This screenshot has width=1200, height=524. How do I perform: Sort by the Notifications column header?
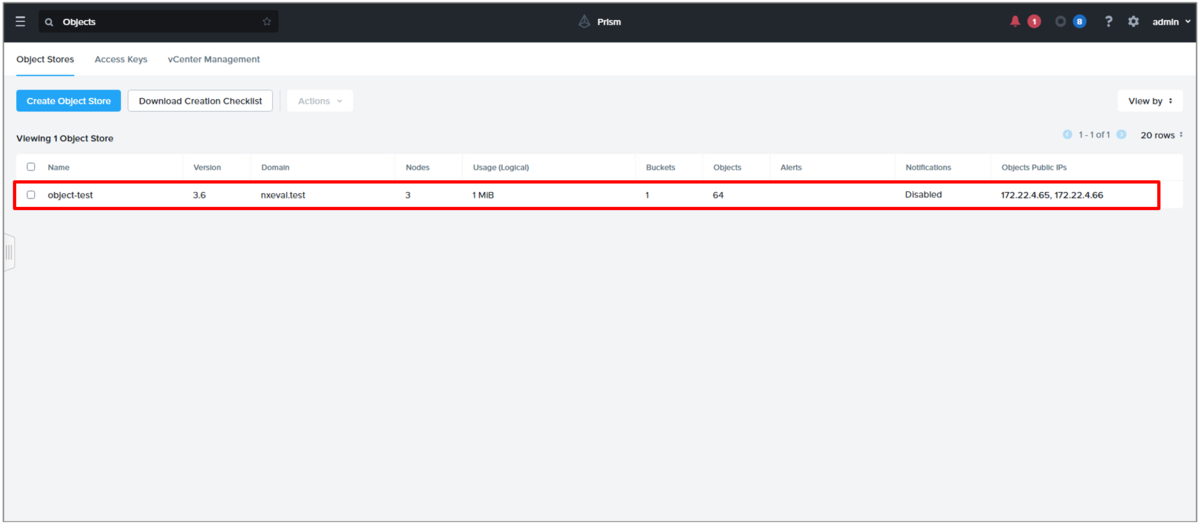(928, 167)
